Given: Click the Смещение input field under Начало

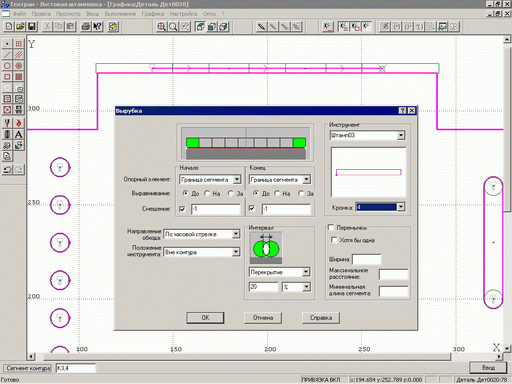Looking at the screenshot, I should [216, 209].
